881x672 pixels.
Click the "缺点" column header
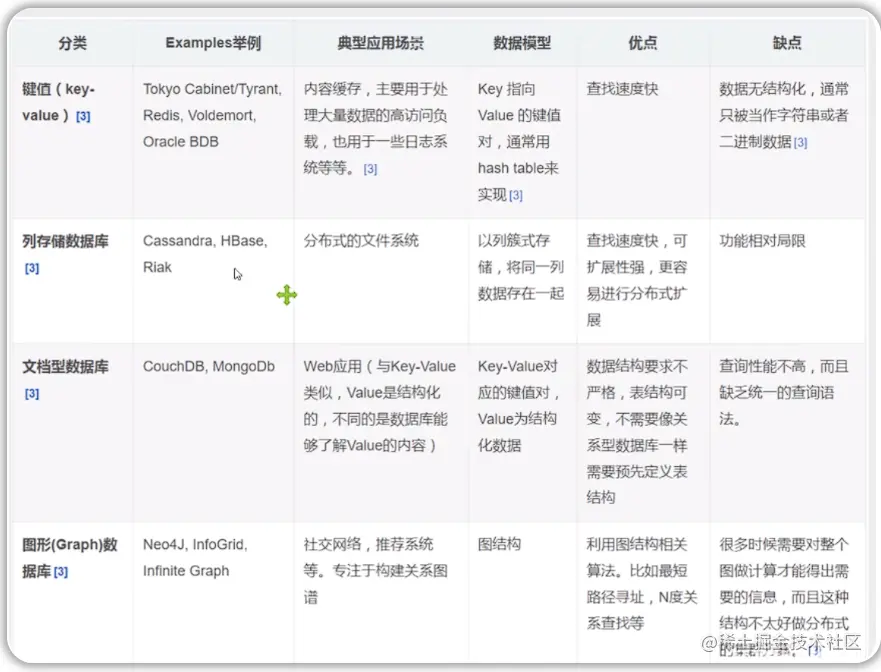[787, 43]
